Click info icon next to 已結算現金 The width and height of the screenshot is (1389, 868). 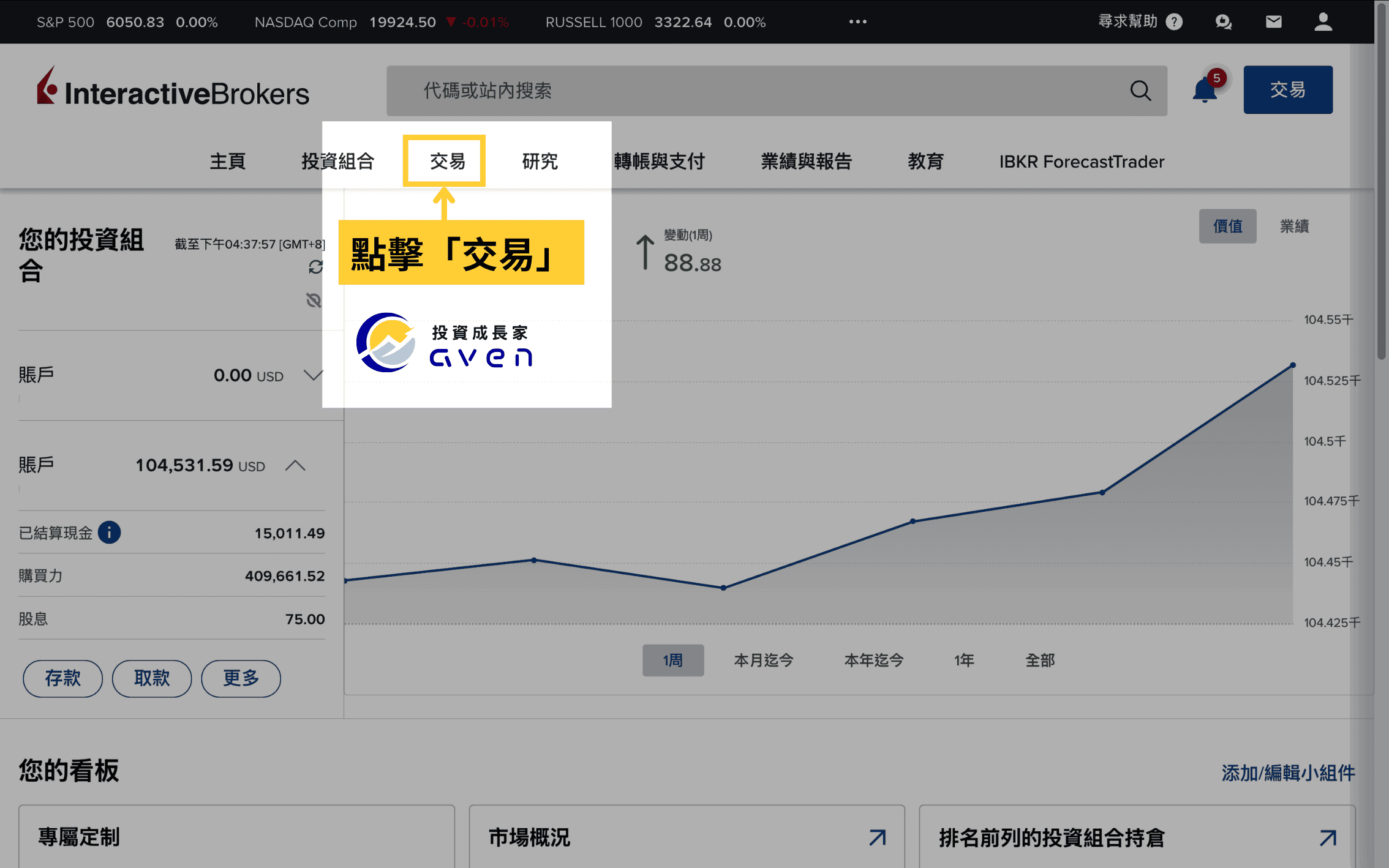pos(109,532)
